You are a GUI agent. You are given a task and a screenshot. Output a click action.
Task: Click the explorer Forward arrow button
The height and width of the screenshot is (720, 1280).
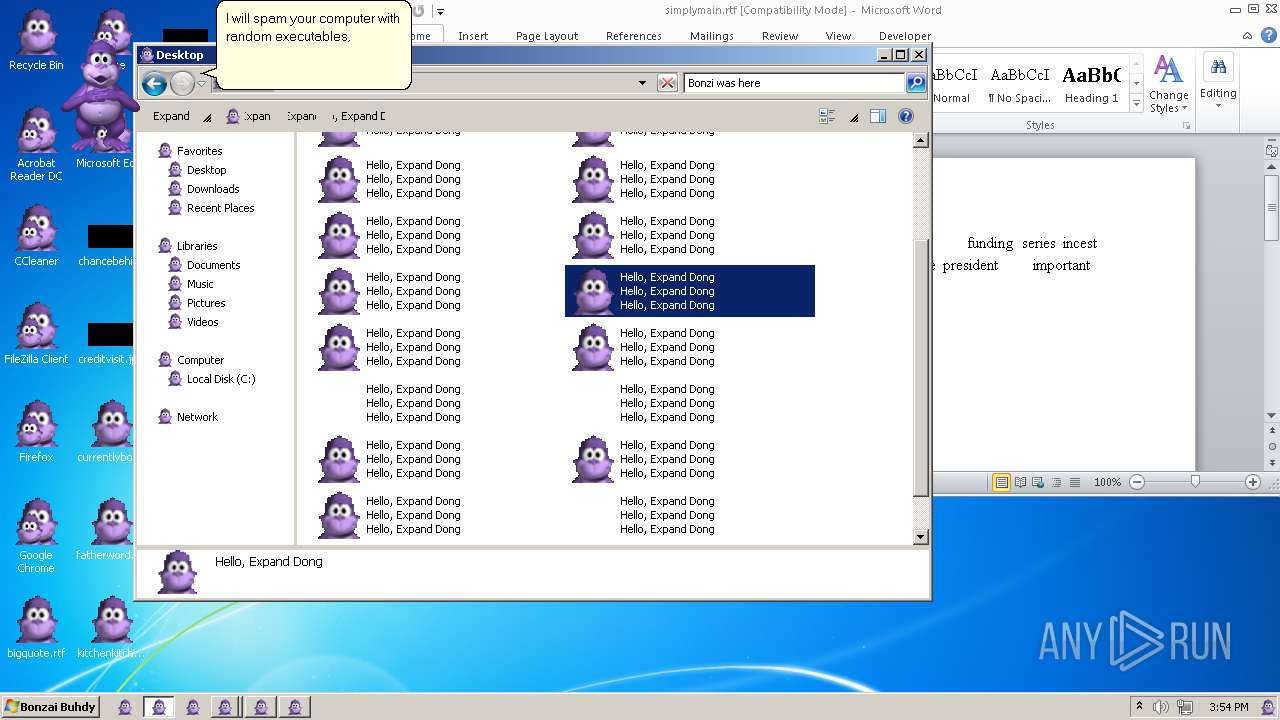point(182,84)
